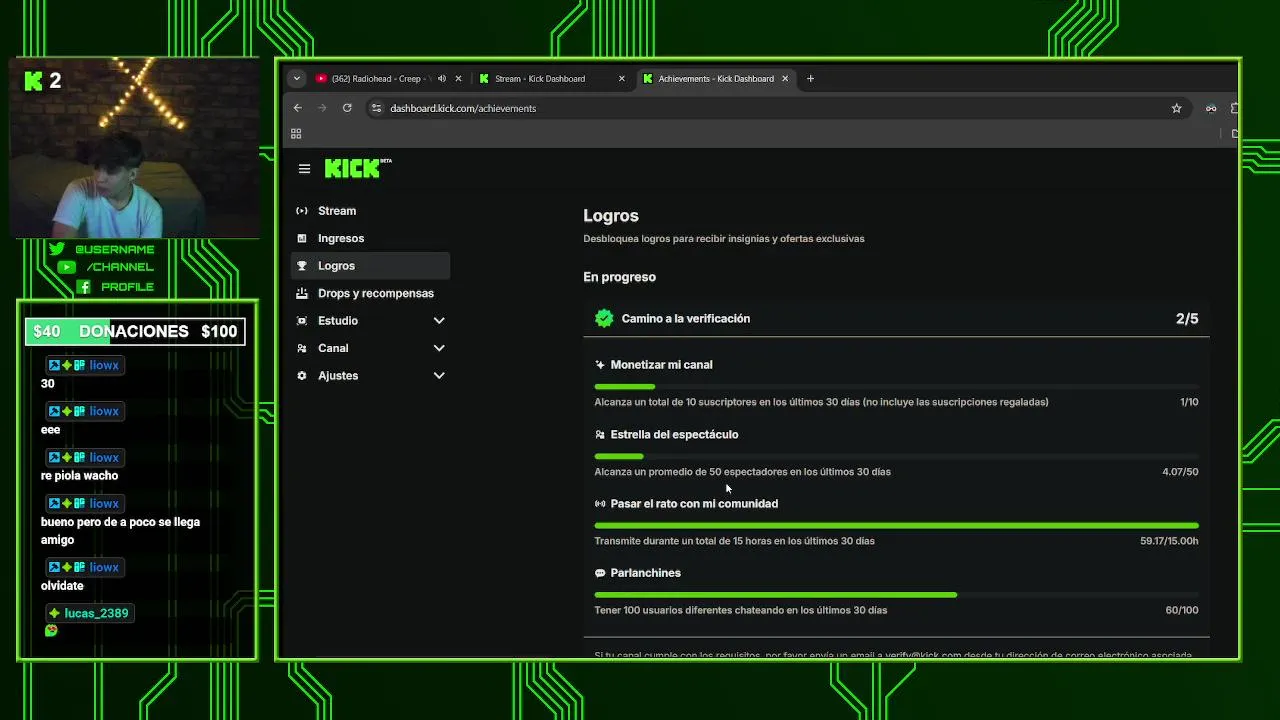Click the incognito glasses icon in toolbar

pyautogui.click(x=1211, y=108)
